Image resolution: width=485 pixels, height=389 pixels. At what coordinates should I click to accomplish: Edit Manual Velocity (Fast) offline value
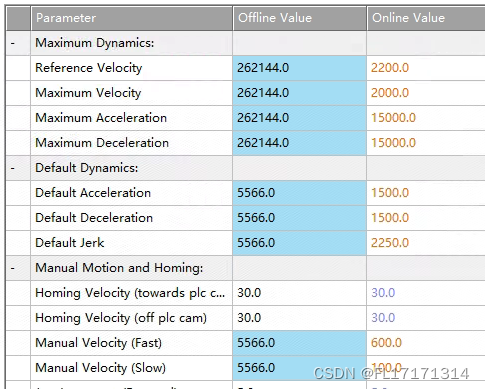pyautogui.click(x=300, y=343)
